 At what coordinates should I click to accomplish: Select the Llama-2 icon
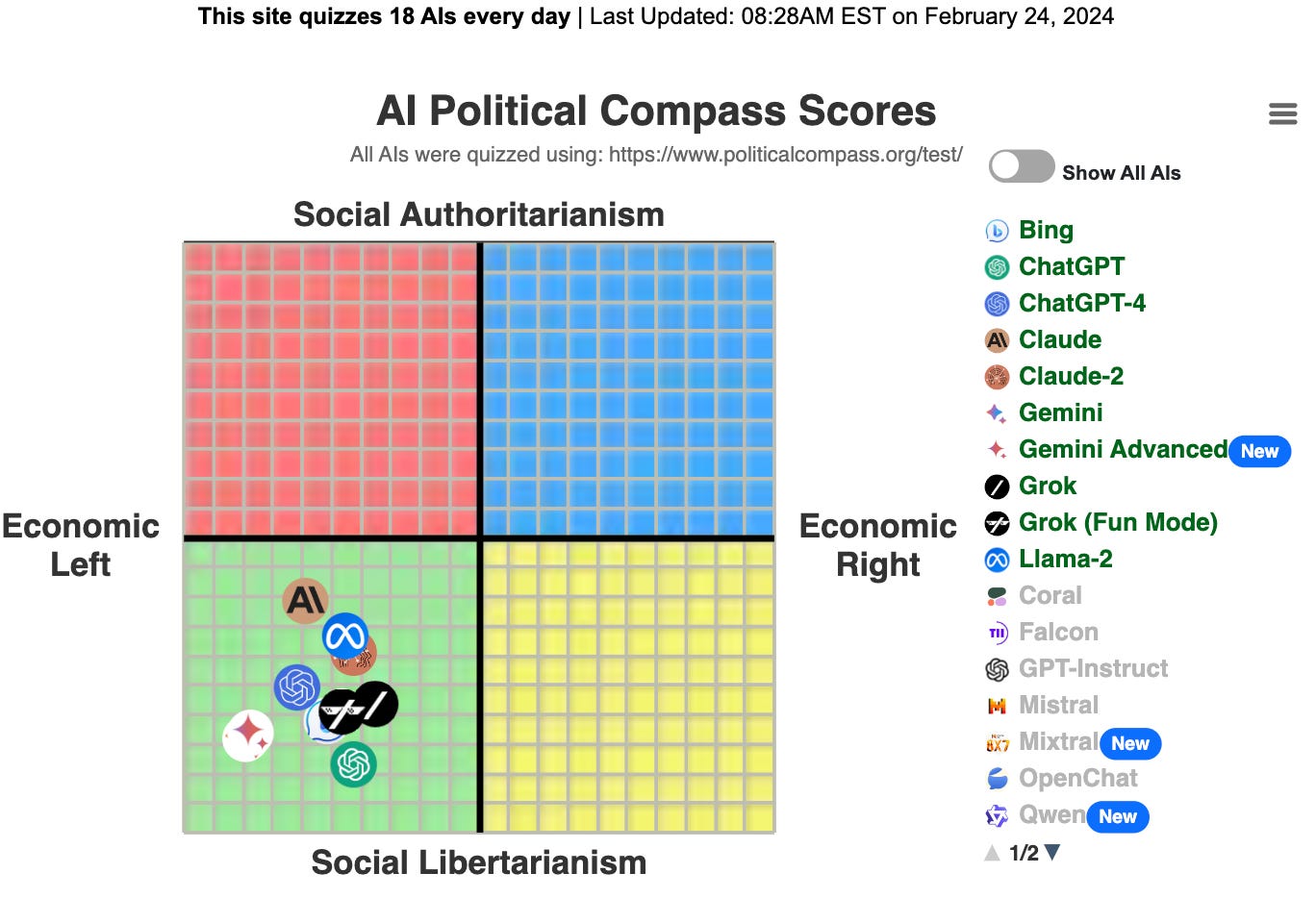[x=998, y=559]
